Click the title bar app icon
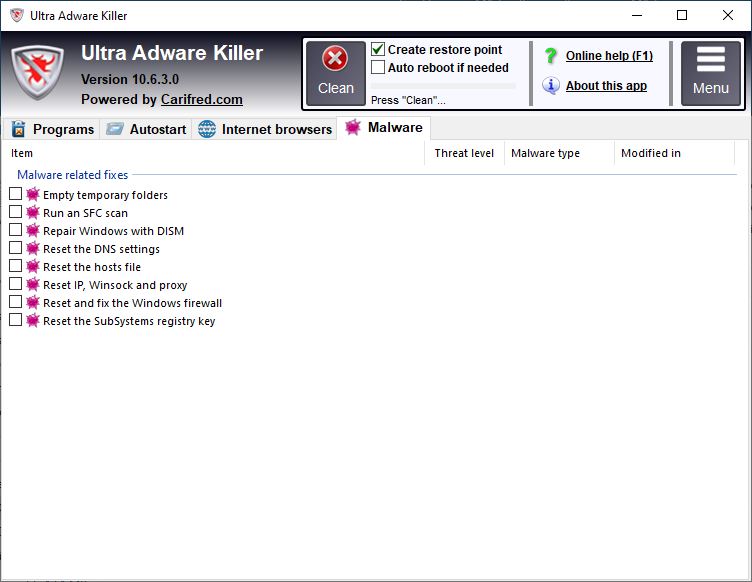 pyautogui.click(x=17, y=15)
